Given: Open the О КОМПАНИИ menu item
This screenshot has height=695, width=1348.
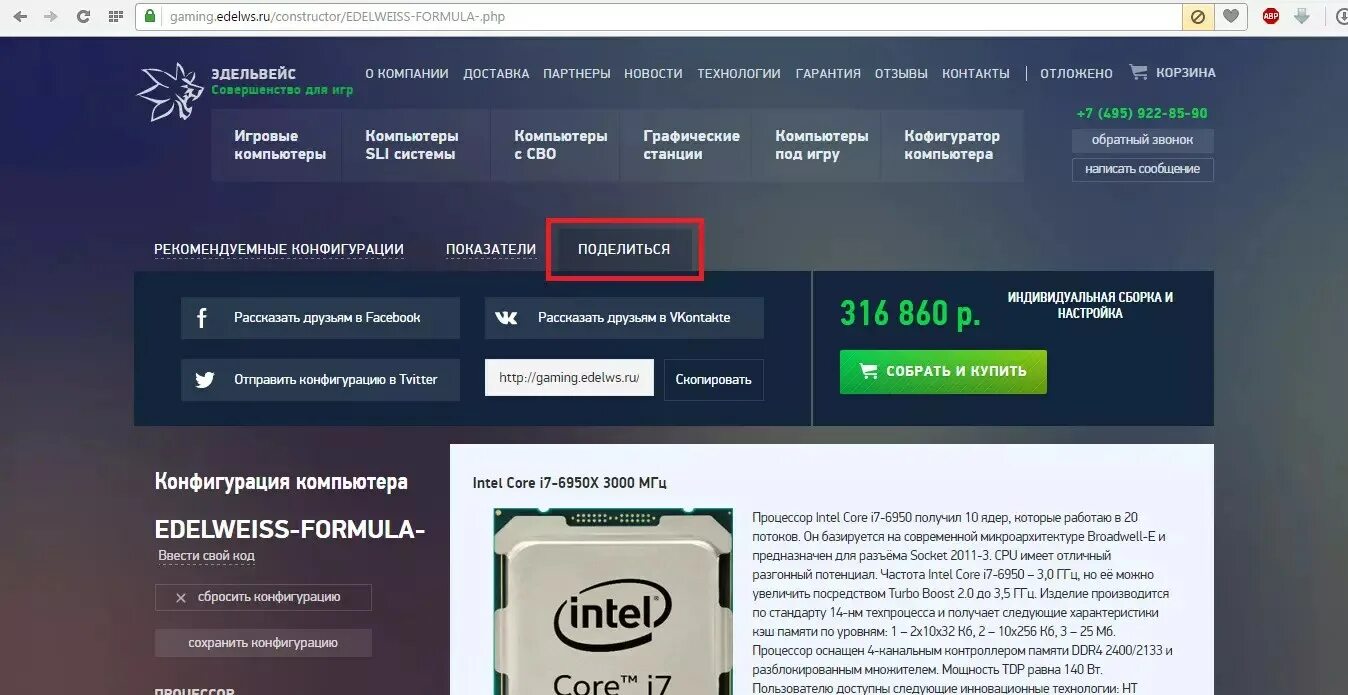Looking at the screenshot, I should click(406, 73).
